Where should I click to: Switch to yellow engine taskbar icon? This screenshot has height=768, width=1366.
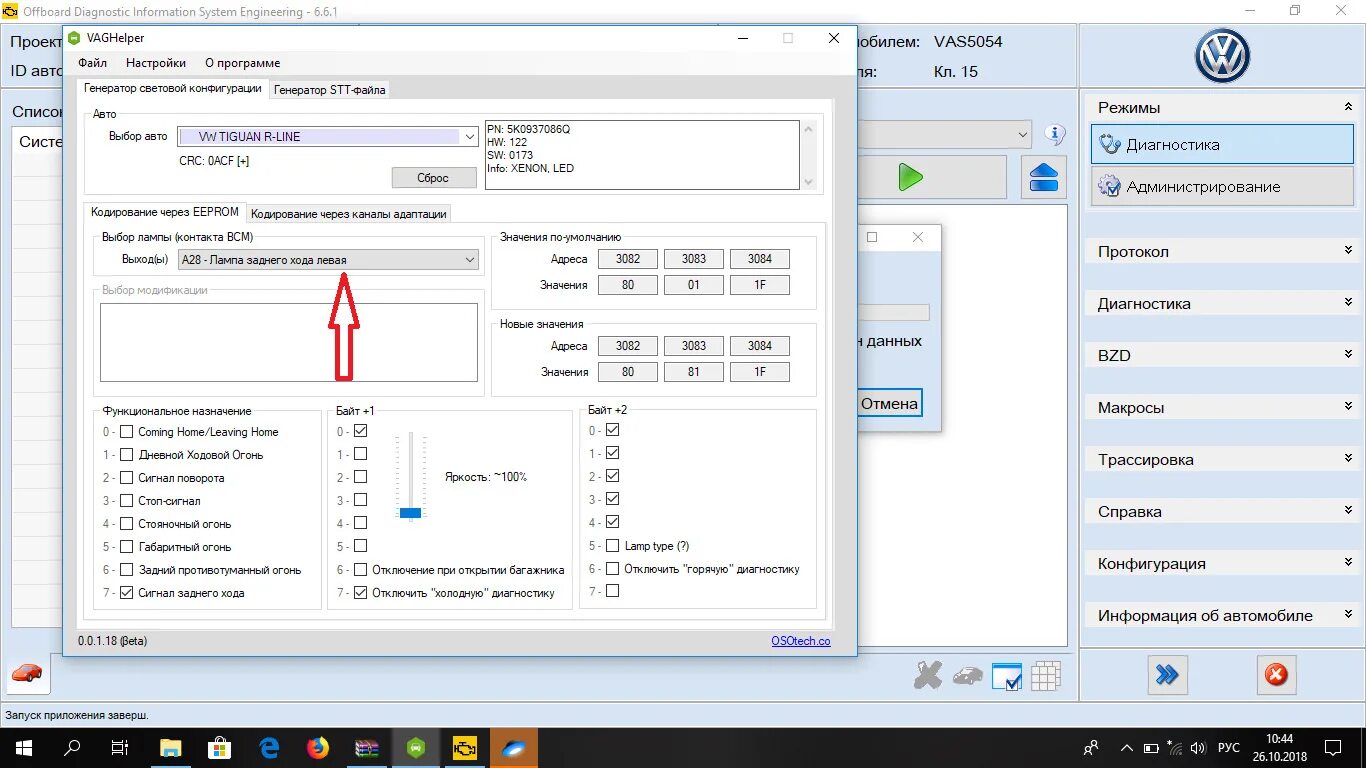[465, 747]
